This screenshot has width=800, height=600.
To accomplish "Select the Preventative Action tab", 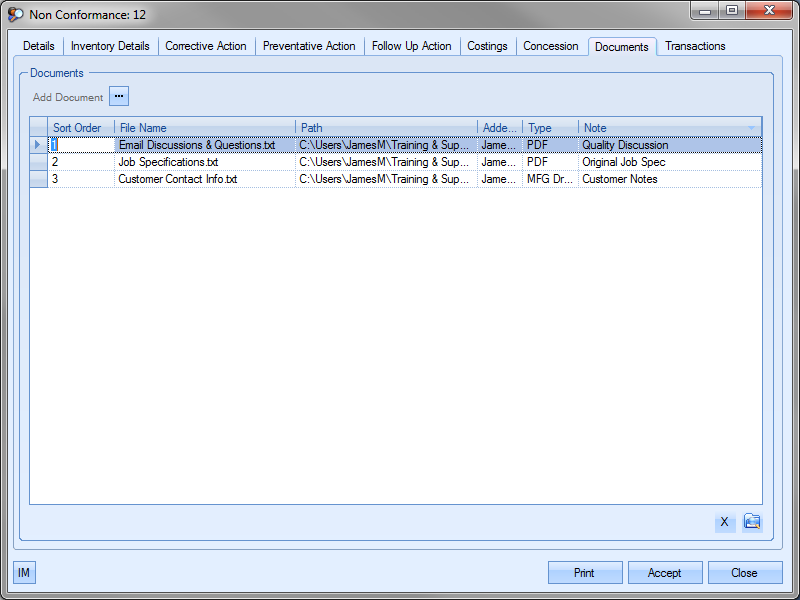I will tap(309, 46).
